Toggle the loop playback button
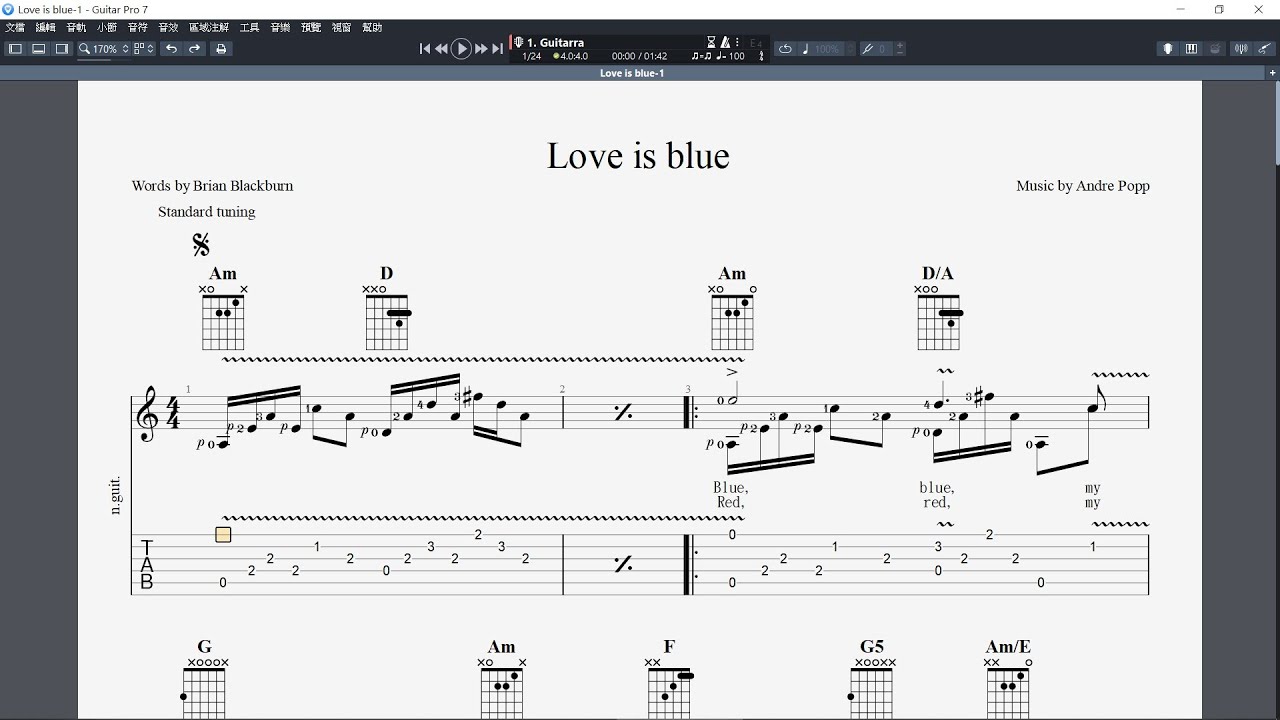The image size is (1280, 720). (x=785, y=49)
